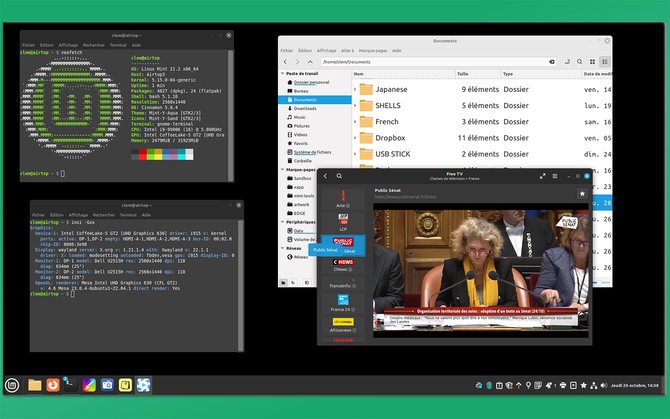Toggle location entry mode in file manager toolbar
The height and width of the screenshot is (419, 670).
[567, 62]
